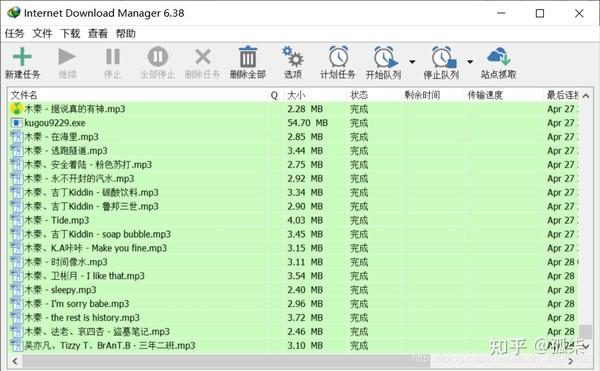
Task: Click the 继续 play arrow icon
Action: coord(67,57)
